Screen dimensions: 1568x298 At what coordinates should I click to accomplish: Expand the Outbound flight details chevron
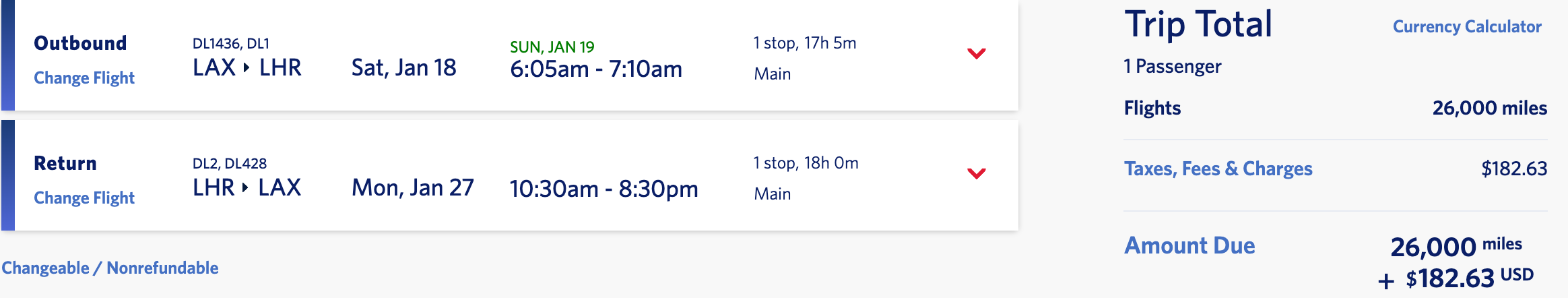(976, 53)
